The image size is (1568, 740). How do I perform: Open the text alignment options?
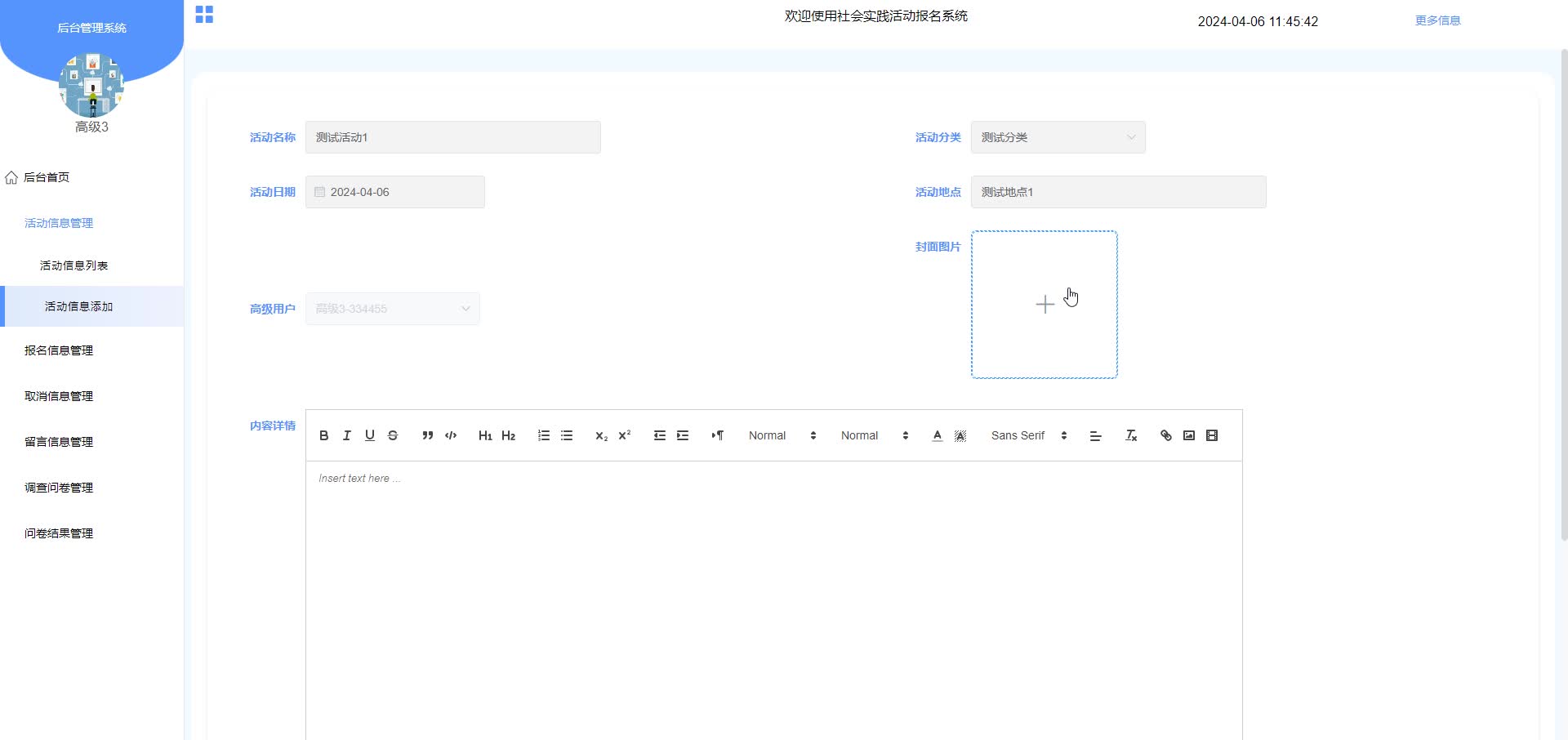tap(1096, 435)
